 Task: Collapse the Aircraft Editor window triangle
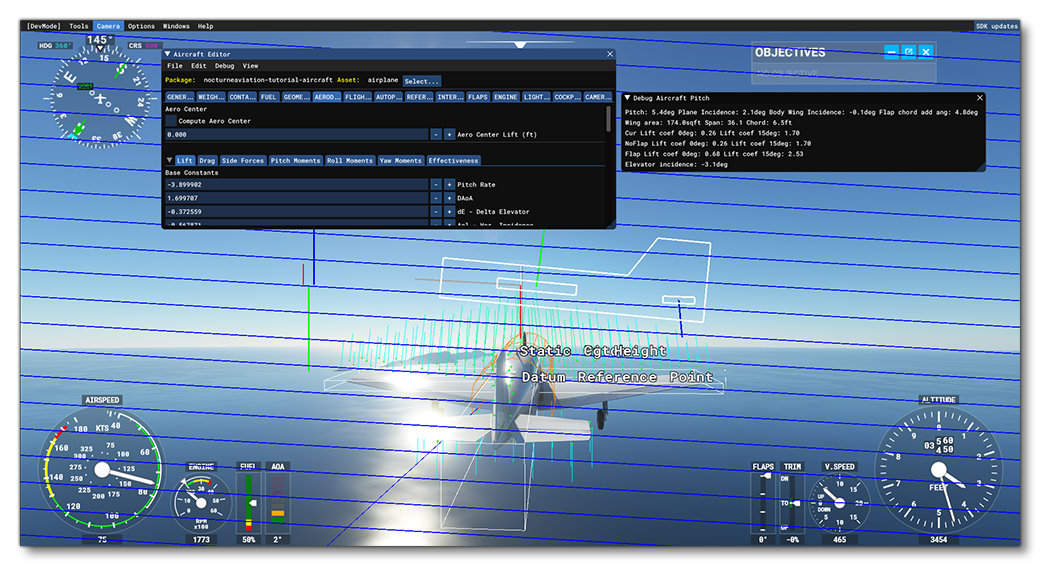coord(168,54)
